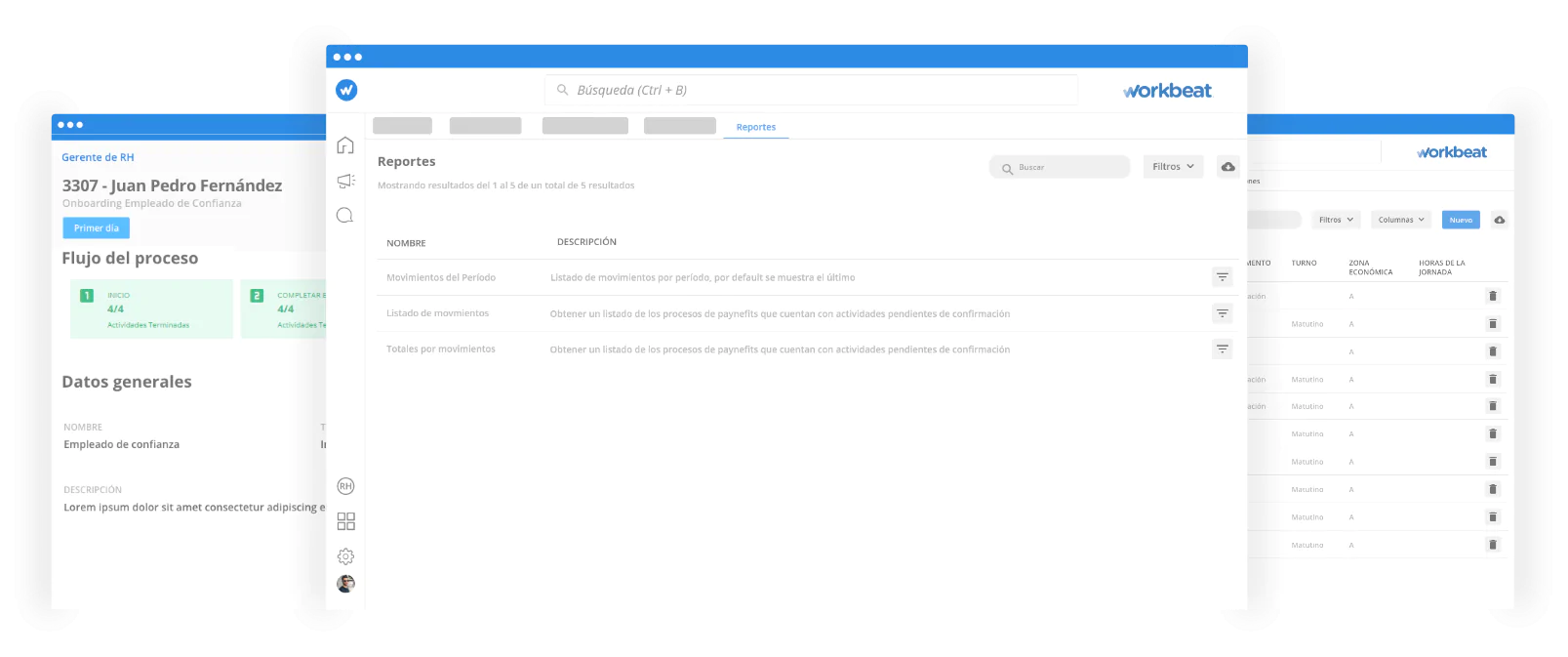Viewport: 1568px width, 657px height.
Task: Click the Buscar field in Reportes
Action: click(1060, 167)
